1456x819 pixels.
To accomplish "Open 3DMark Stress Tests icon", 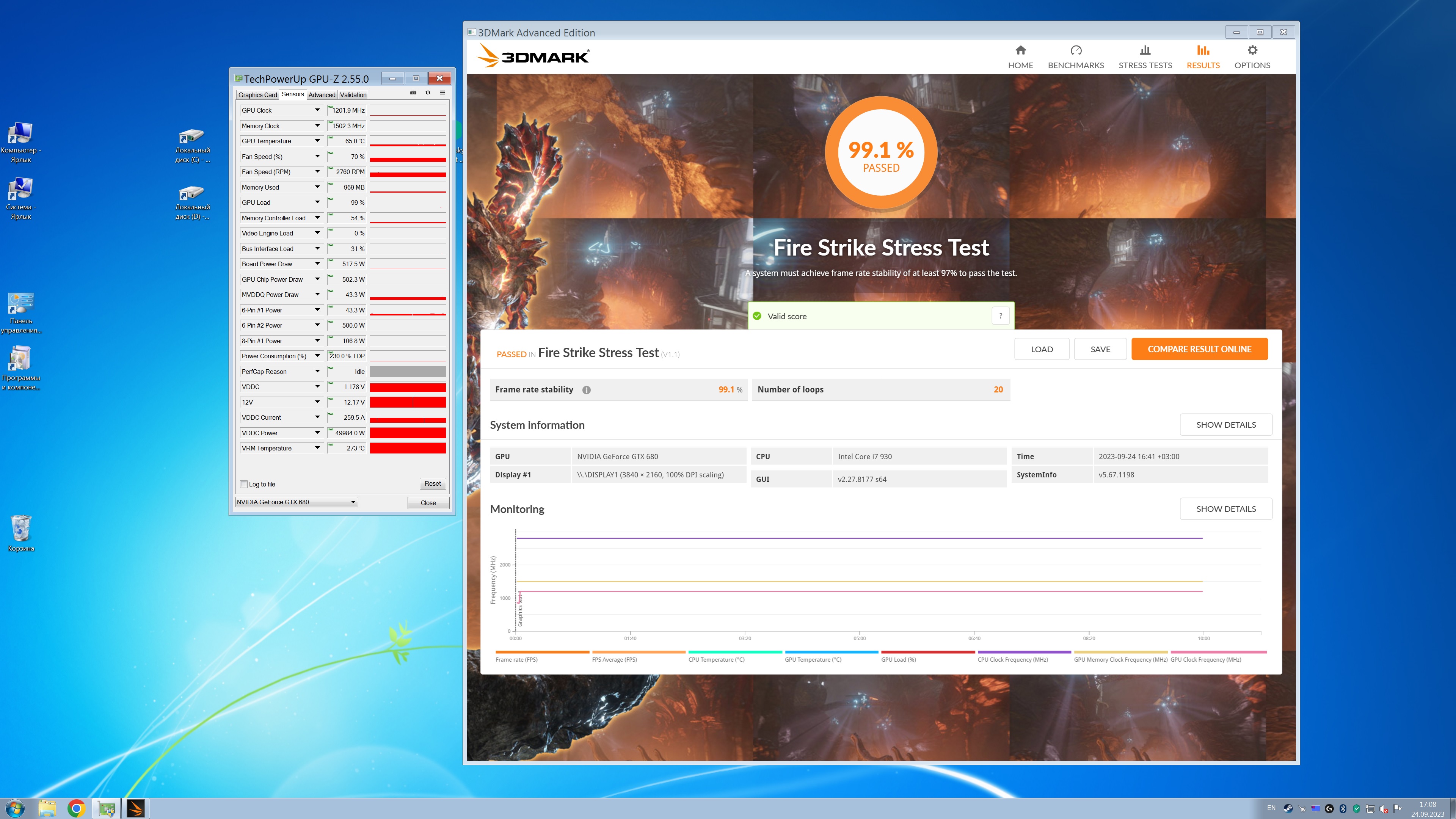I will (x=1145, y=51).
